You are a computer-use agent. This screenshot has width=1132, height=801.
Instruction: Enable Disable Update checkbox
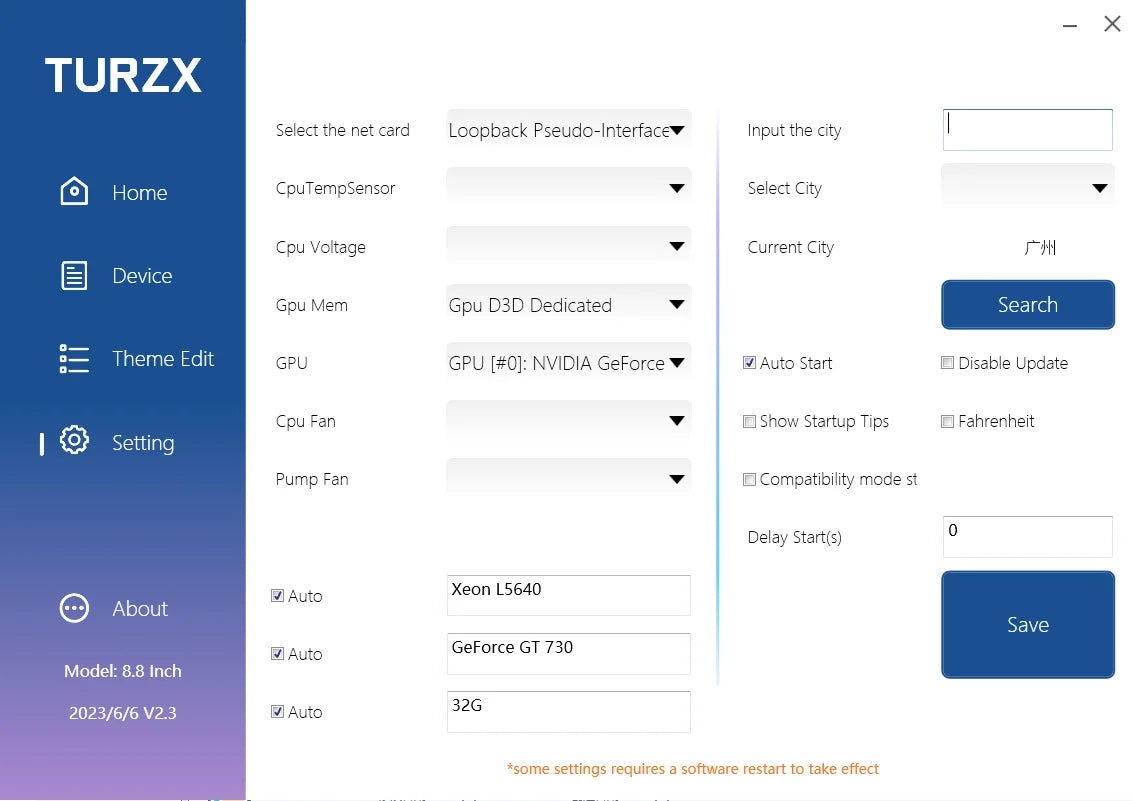[x=947, y=363]
